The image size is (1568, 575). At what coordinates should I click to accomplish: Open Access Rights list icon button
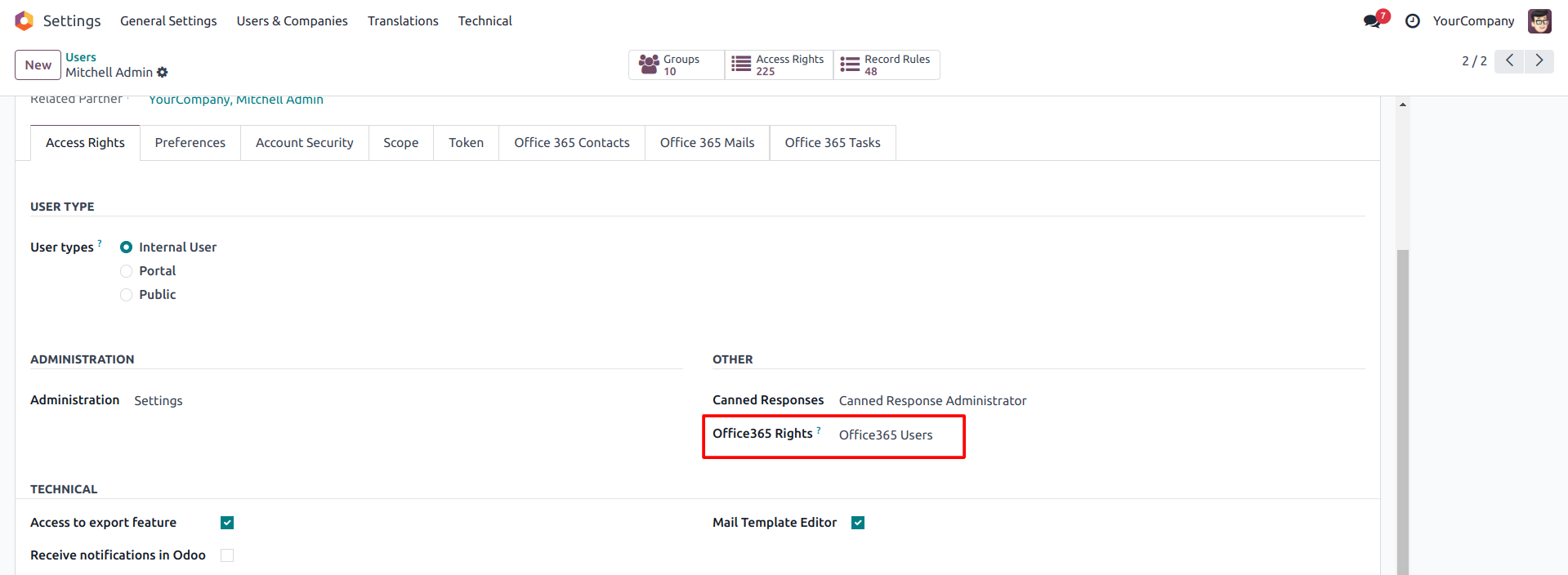tap(741, 65)
